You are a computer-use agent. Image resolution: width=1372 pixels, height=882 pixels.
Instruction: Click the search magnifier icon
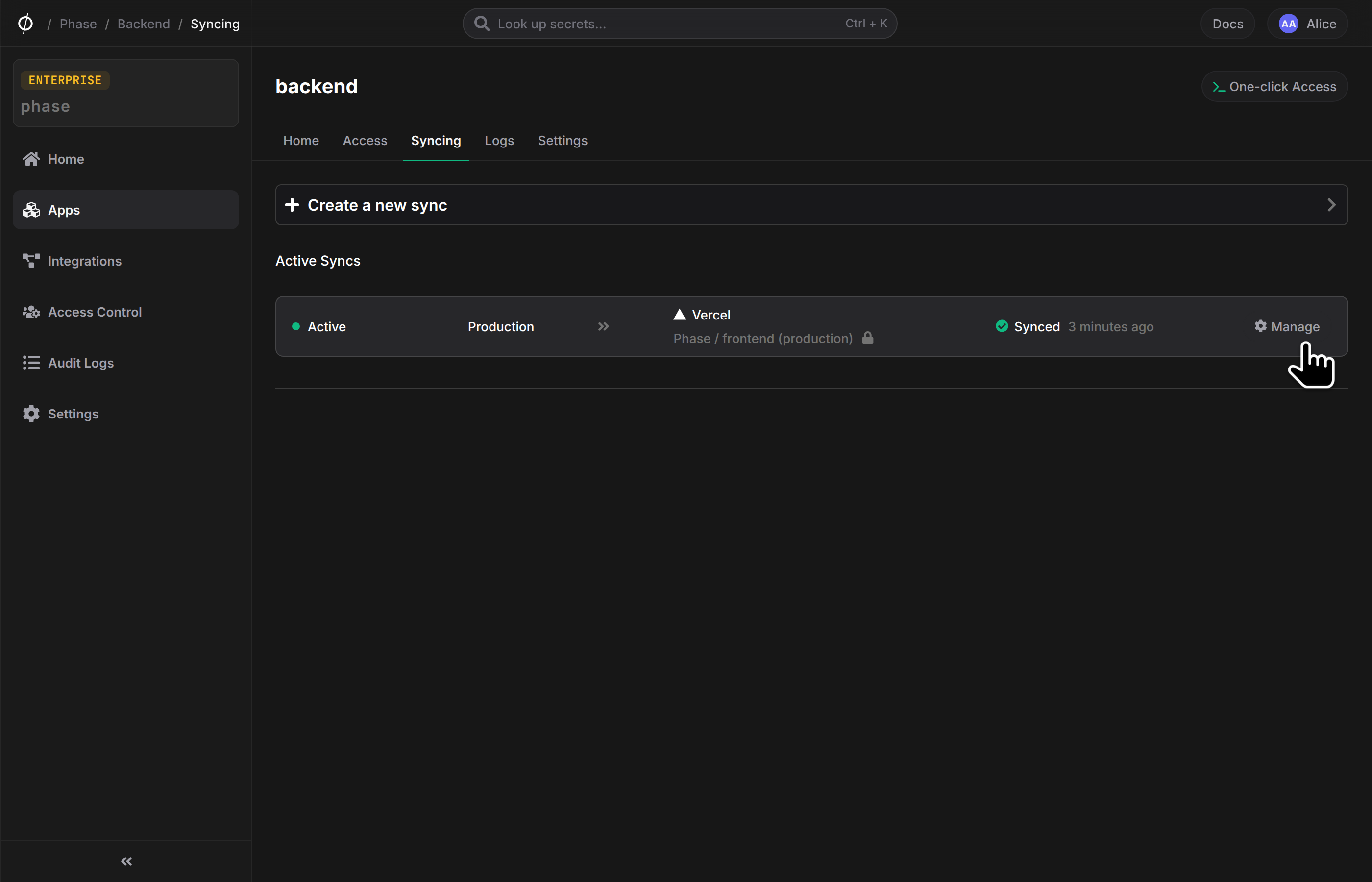[x=482, y=24]
